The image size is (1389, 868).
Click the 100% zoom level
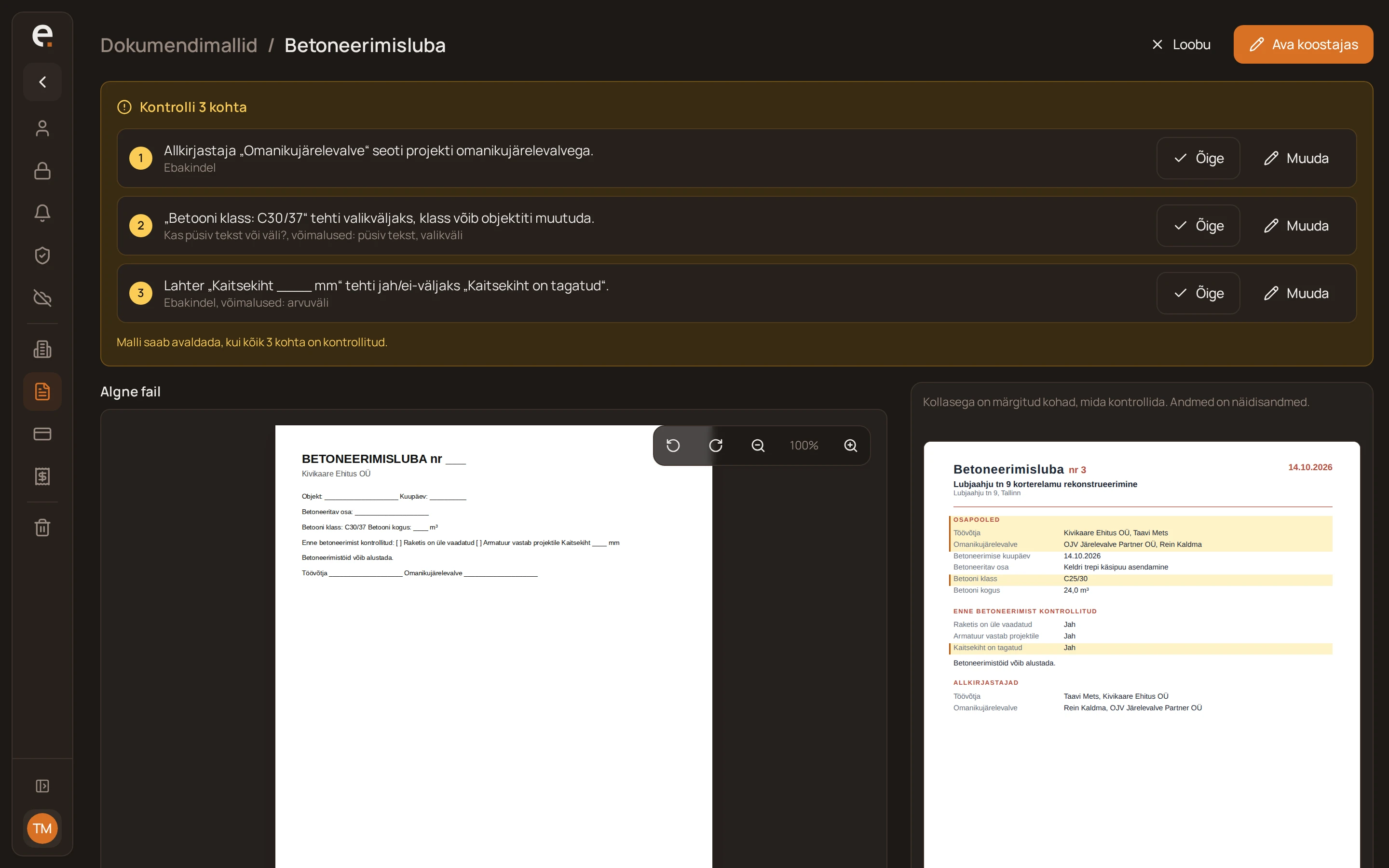point(804,446)
